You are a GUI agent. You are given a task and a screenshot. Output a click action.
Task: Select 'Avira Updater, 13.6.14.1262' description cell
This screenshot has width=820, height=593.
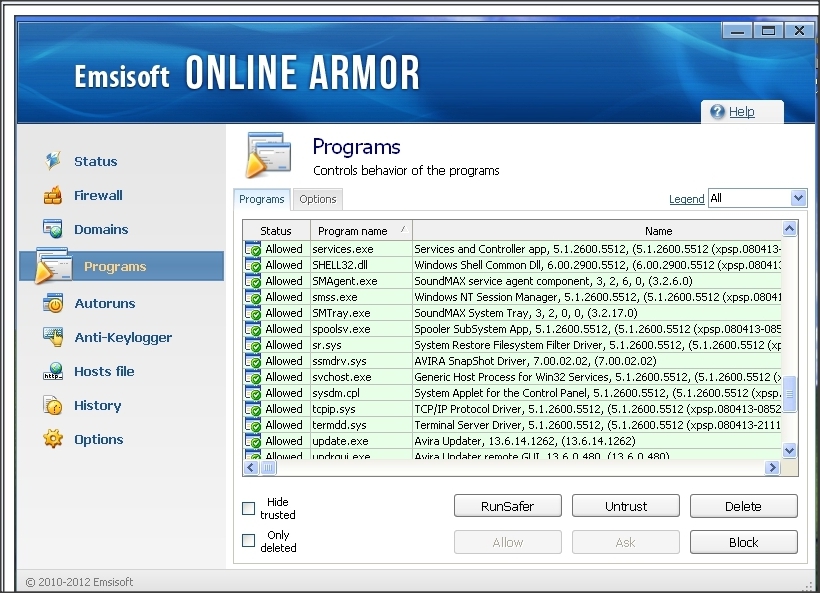(x=597, y=441)
